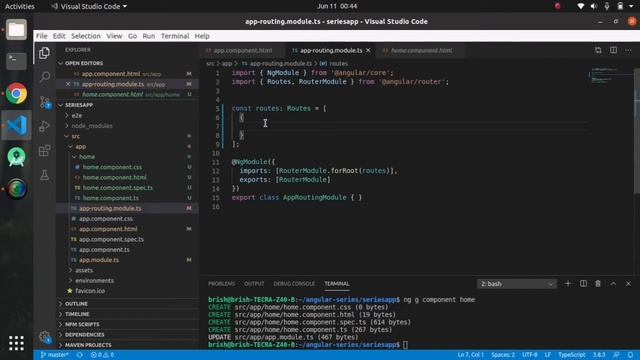Open the File menu
This screenshot has width=640, height=360.
click(x=42, y=36)
